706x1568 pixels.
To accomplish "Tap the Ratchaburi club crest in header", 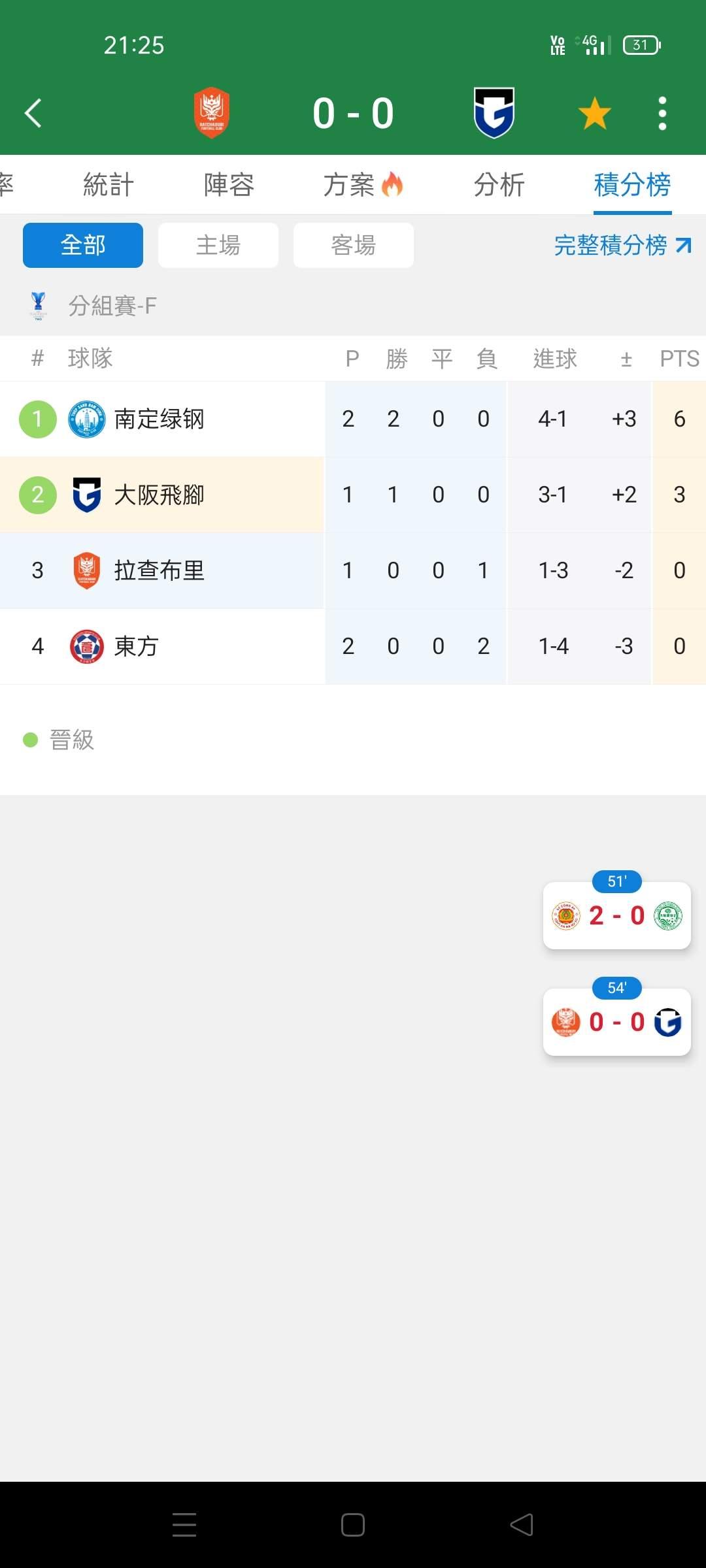I will point(212,113).
